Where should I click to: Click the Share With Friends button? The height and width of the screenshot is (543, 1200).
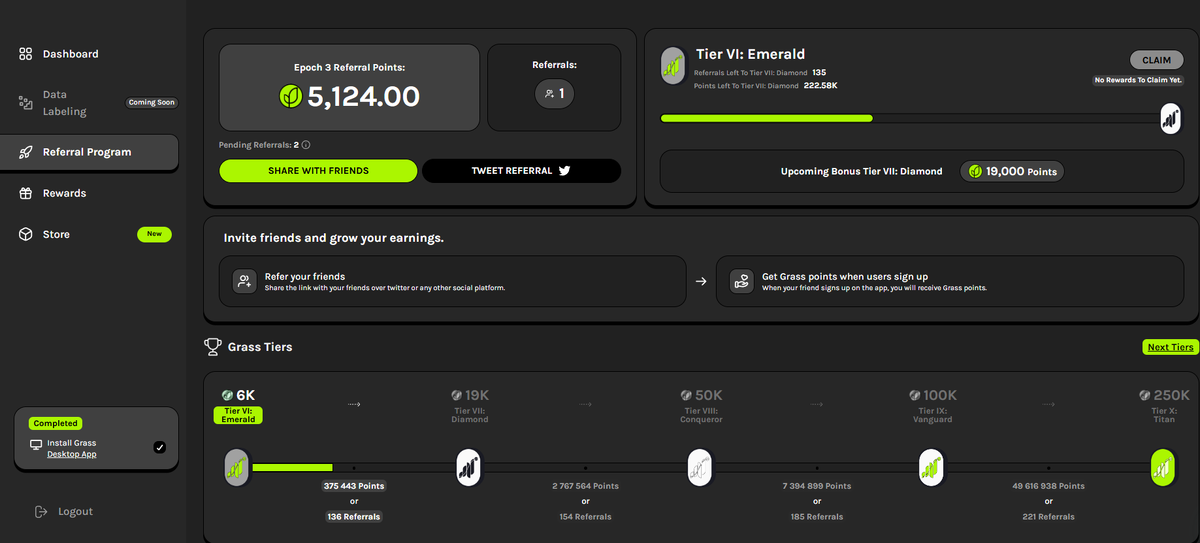(x=318, y=171)
